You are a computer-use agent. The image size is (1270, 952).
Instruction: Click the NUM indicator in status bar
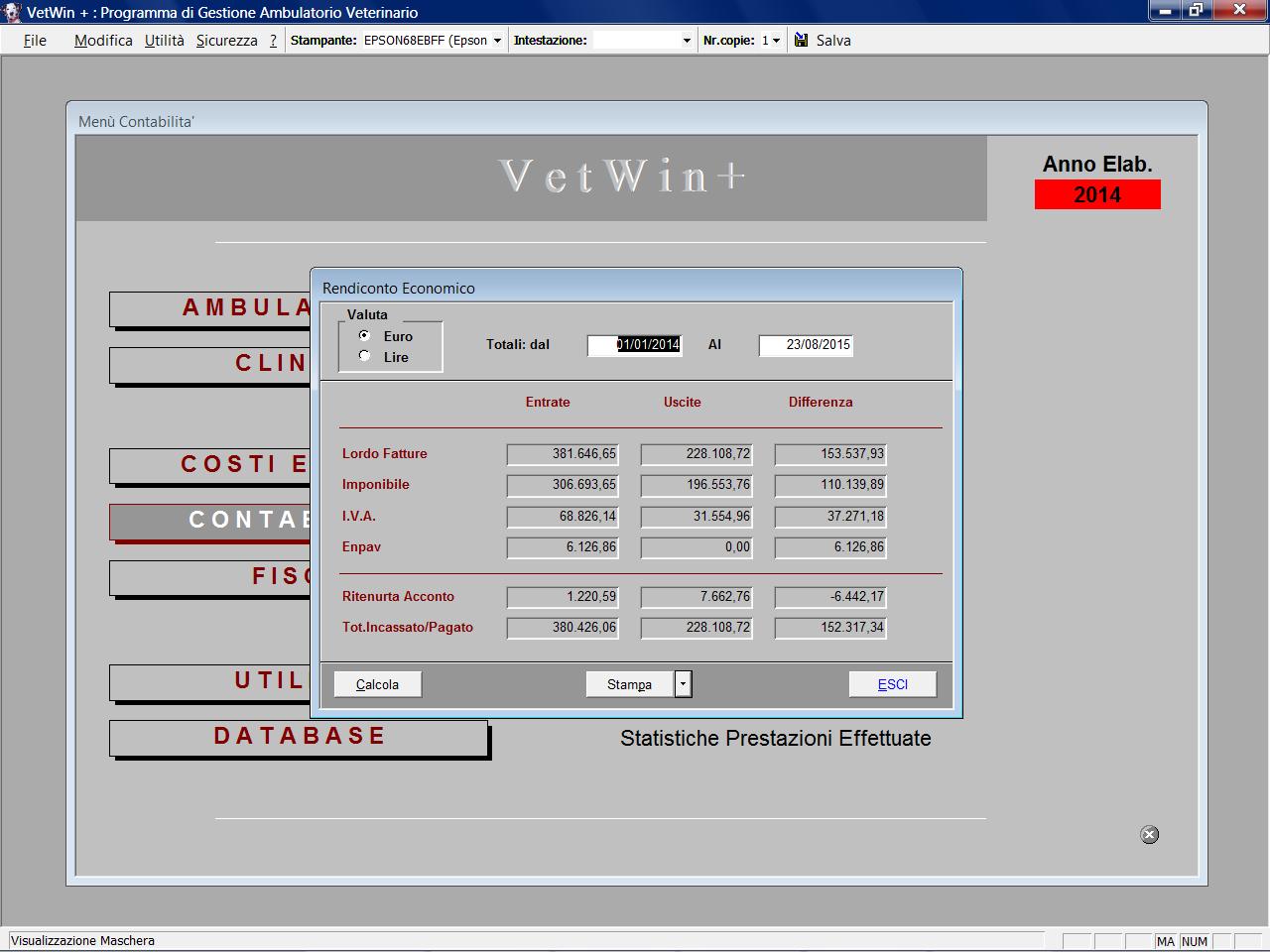[1195, 941]
